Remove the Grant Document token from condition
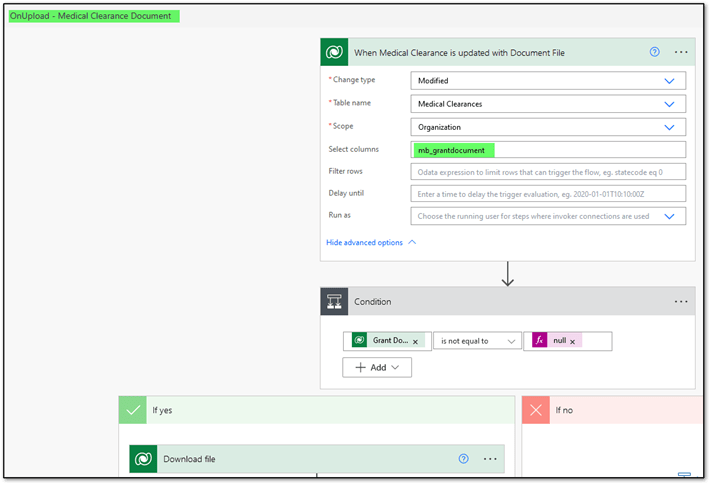Screen dimensions: 710x484 [415, 341]
